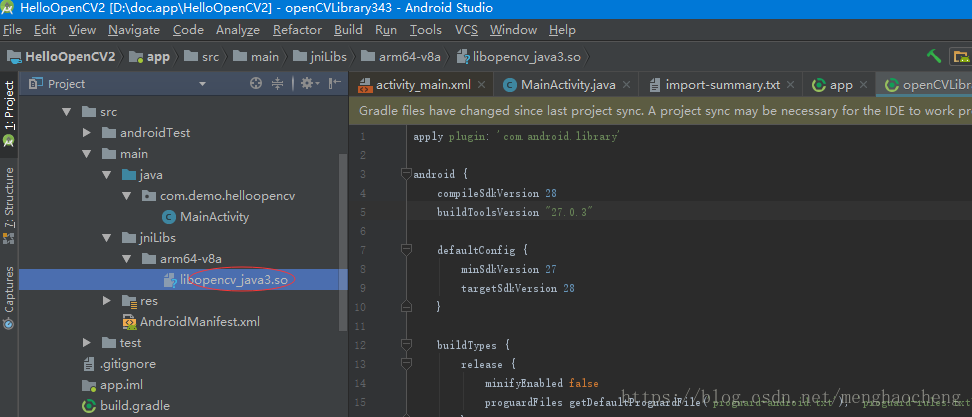This screenshot has height=417, width=972.
Task: Expand the test folder
Action: (87, 343)
